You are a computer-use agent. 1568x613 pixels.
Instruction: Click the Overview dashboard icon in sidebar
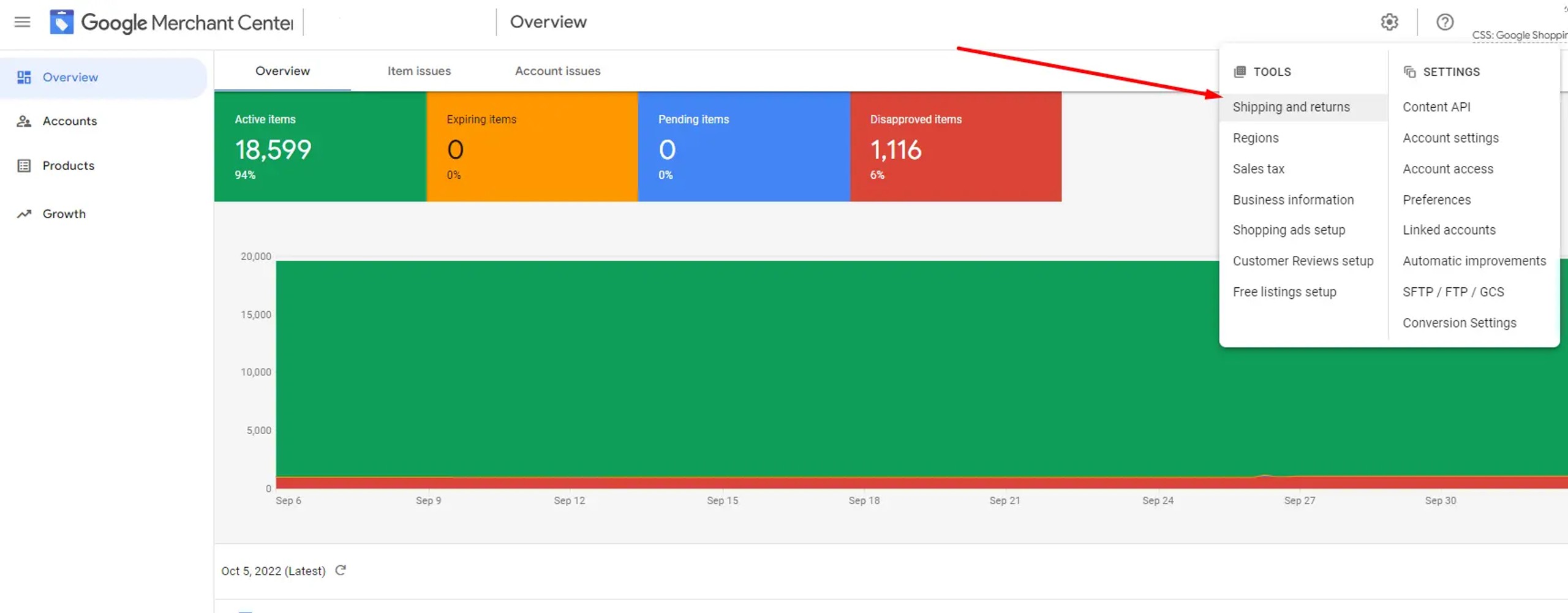(x=24, y=77)
